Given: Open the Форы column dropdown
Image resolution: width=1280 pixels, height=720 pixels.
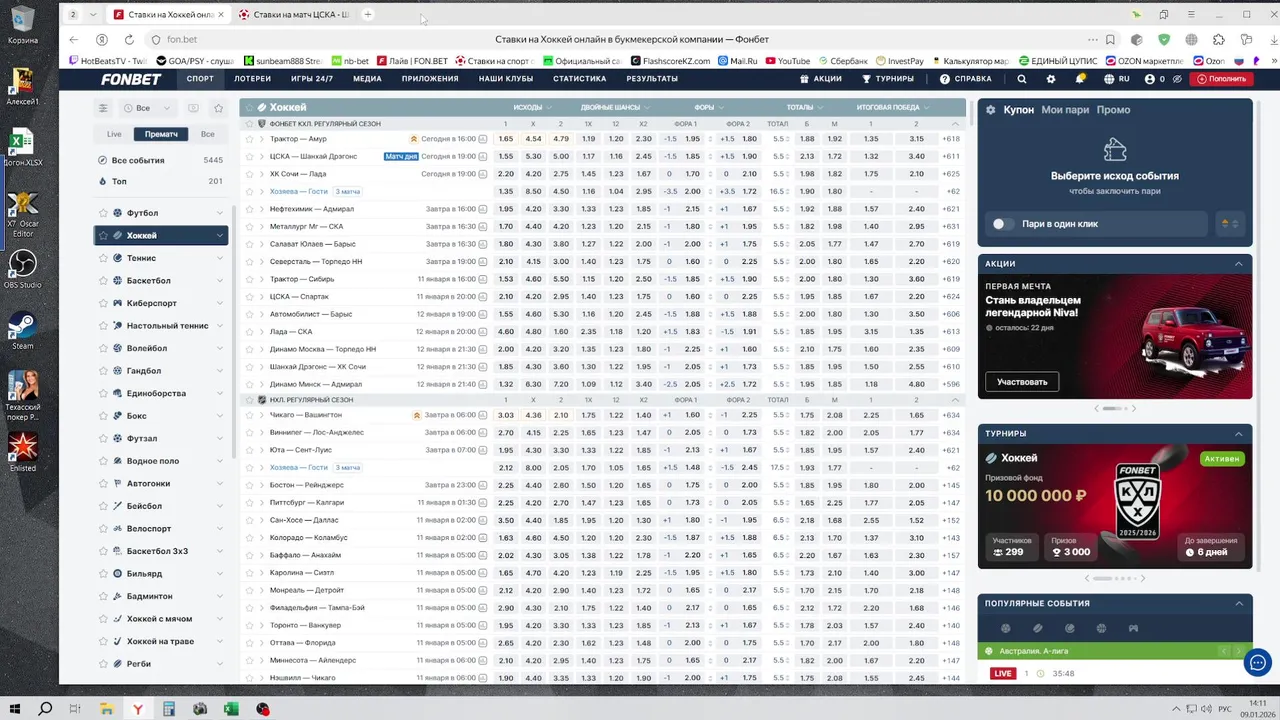Looking at the screenshot, I should coord(709,107).
